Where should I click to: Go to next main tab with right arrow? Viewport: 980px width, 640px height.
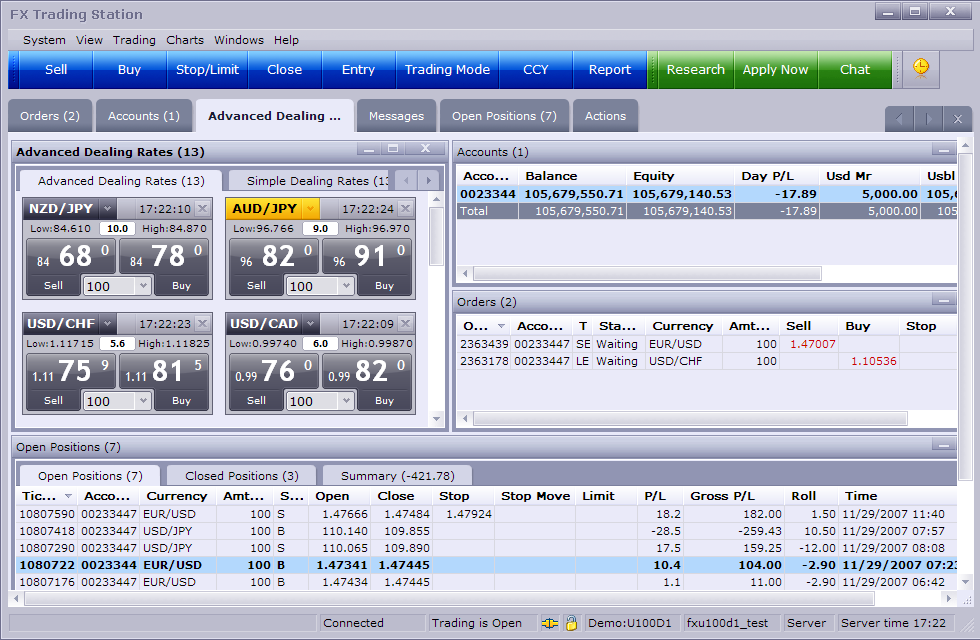pyautogui.click(x=929, y=119)
